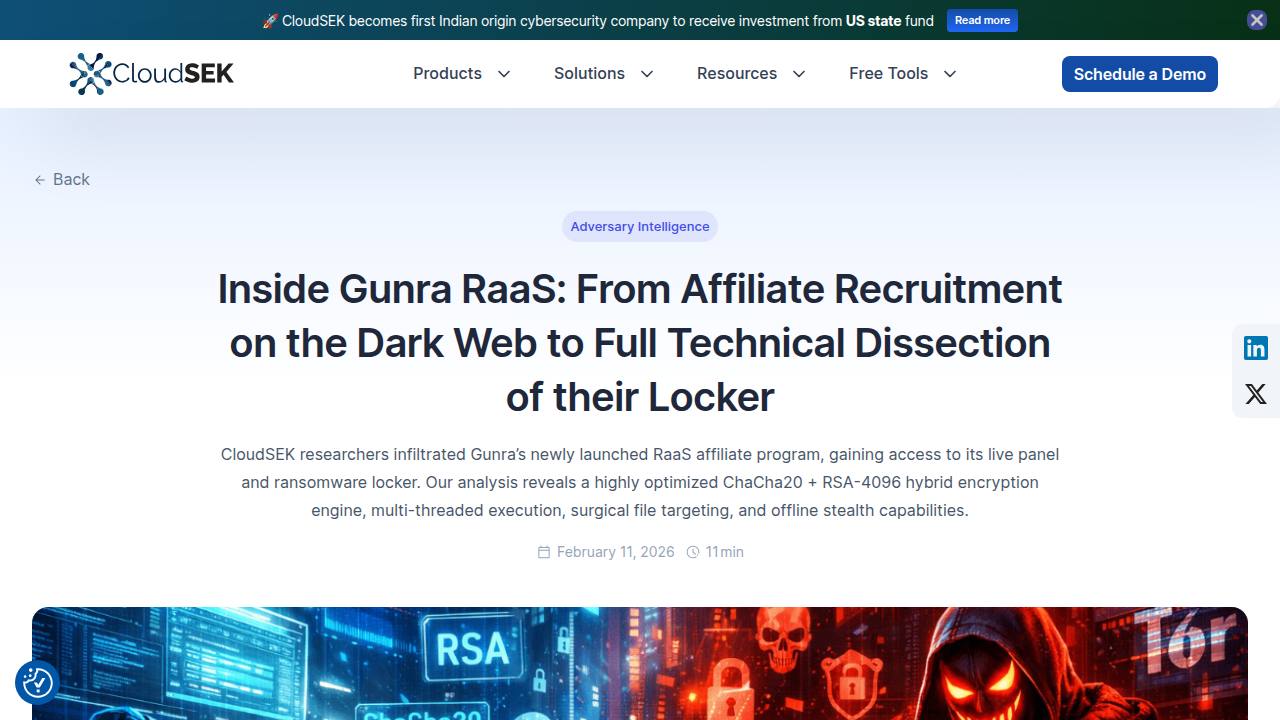Expand the Resources menu chevron
The height and width of the screenshot is (720, 1280).
799,74
